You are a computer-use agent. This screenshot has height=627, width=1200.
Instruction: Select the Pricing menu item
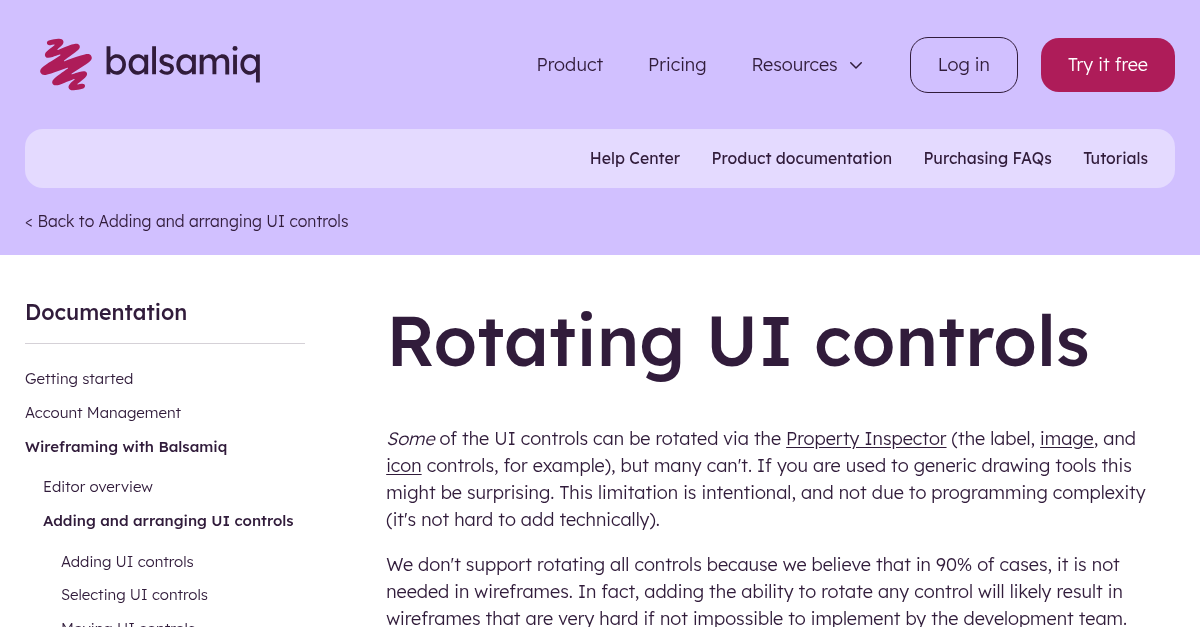(x=677, y=64)
